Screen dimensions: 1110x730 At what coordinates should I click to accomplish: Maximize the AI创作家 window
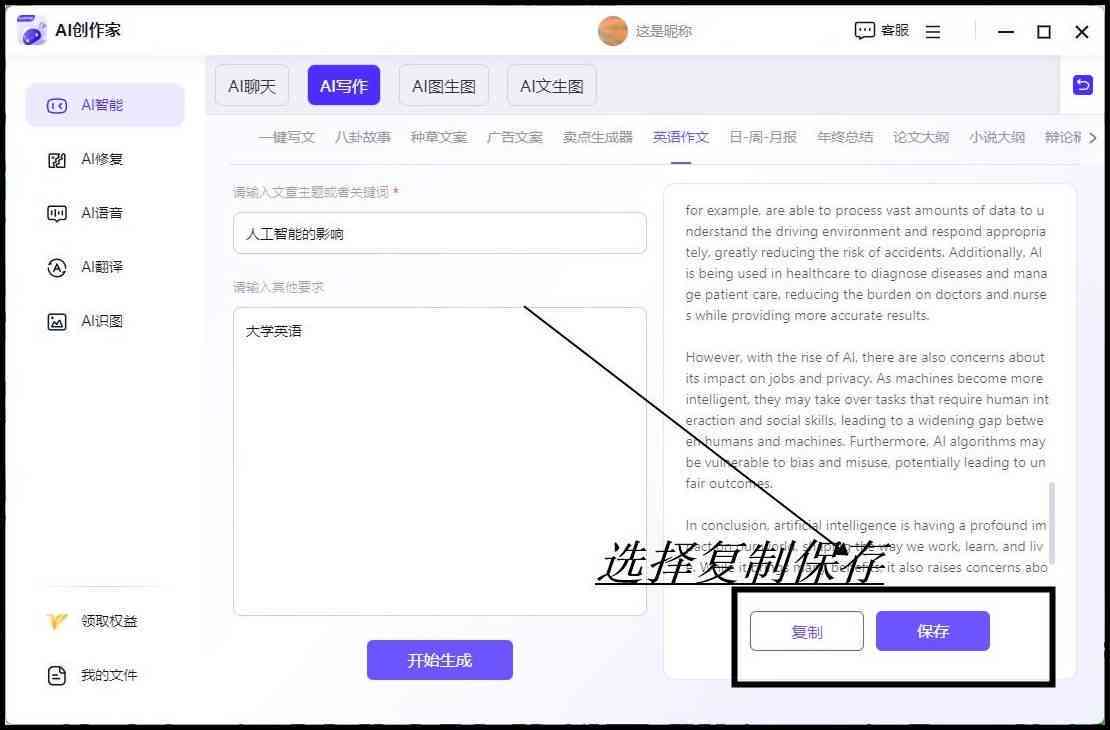[x=1043, y=32]
